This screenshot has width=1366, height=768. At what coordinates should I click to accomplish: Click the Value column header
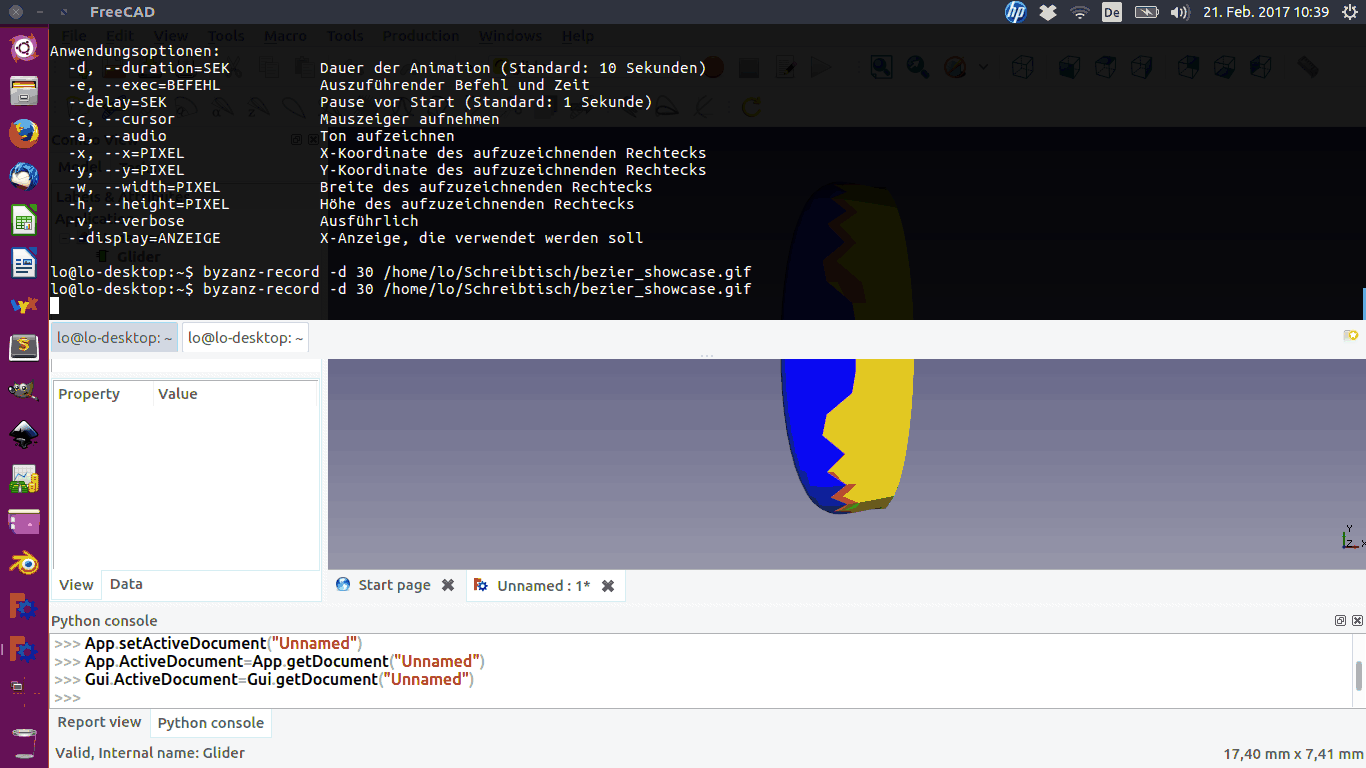coord(236,394)
